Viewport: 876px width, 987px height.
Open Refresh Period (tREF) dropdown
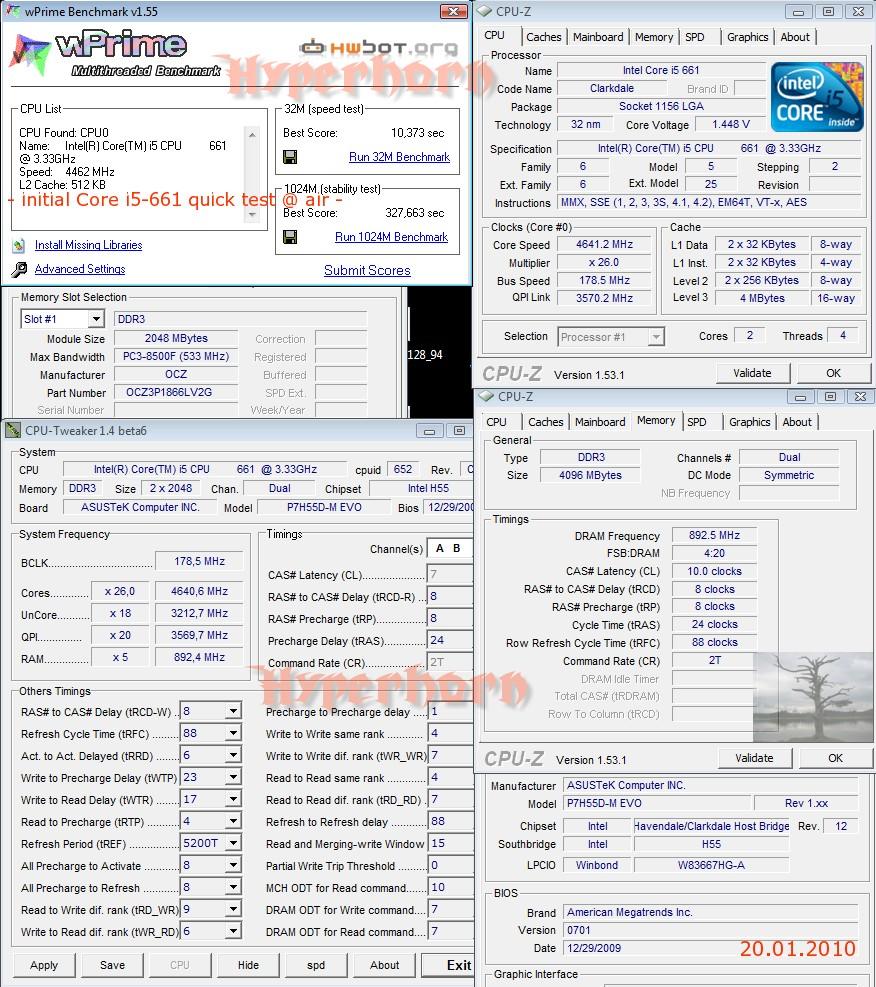[x=233, y=843]
